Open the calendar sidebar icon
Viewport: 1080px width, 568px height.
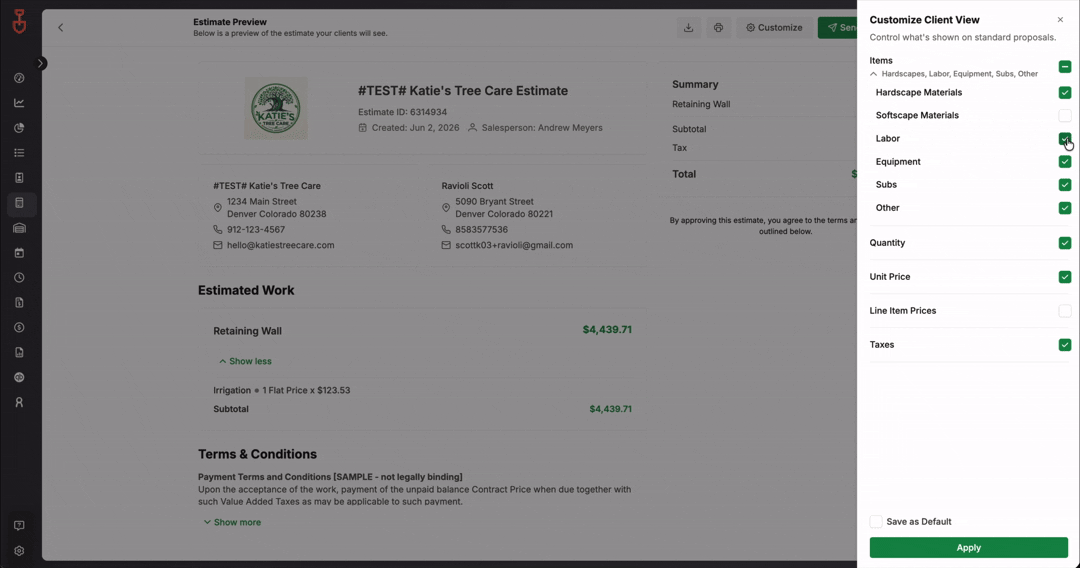[x=19, y=253]
